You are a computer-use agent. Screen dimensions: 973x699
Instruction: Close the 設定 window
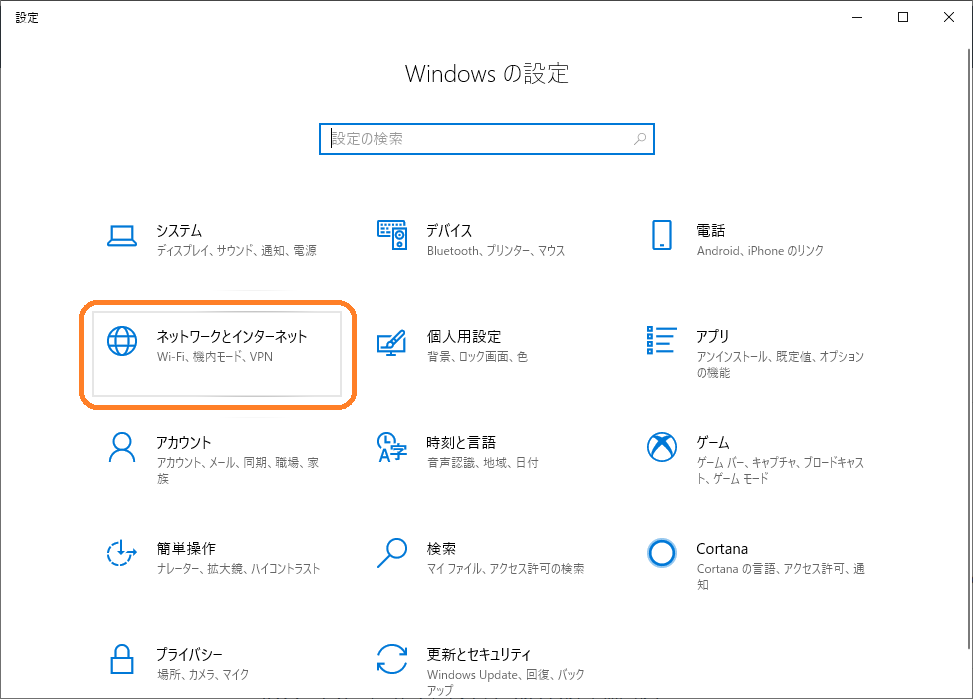point(949,17)
